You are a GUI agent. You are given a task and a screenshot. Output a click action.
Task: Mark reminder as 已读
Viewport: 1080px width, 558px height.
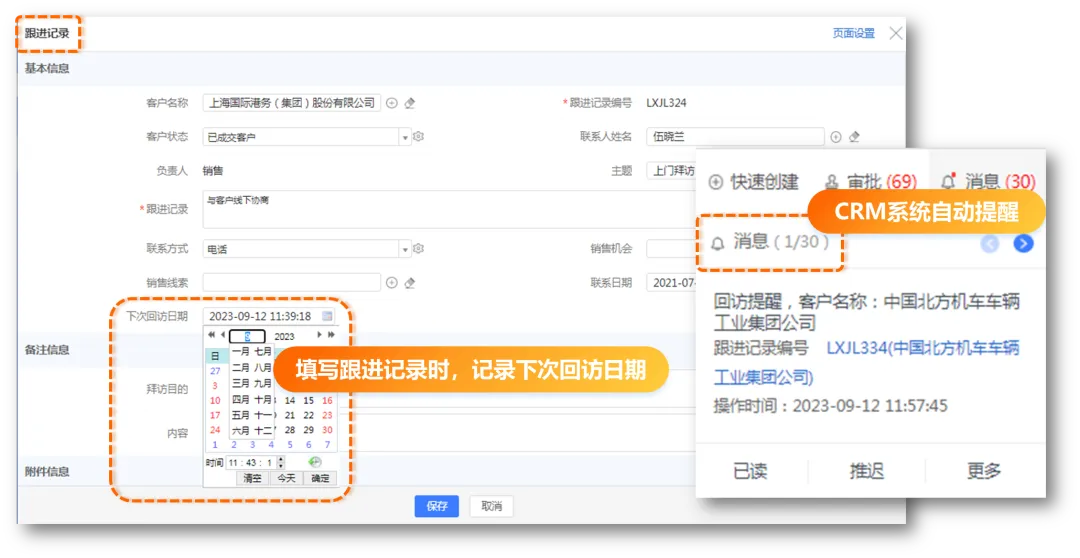pos(750,471)
